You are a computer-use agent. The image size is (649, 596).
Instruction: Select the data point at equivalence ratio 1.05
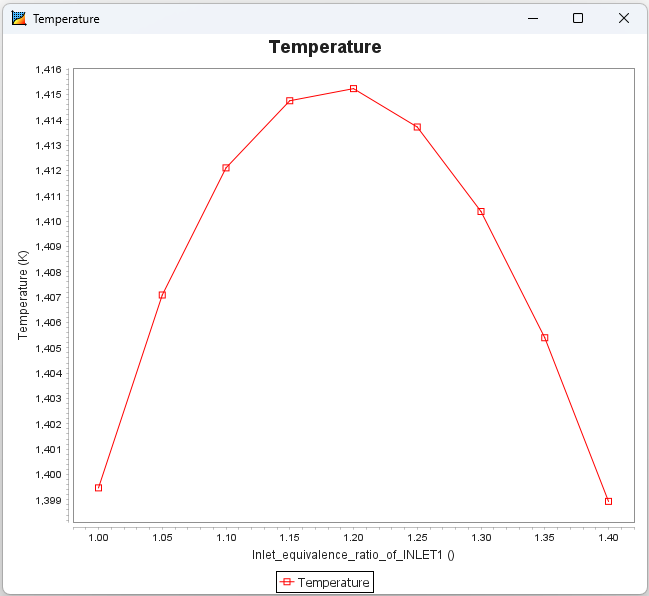162,295
